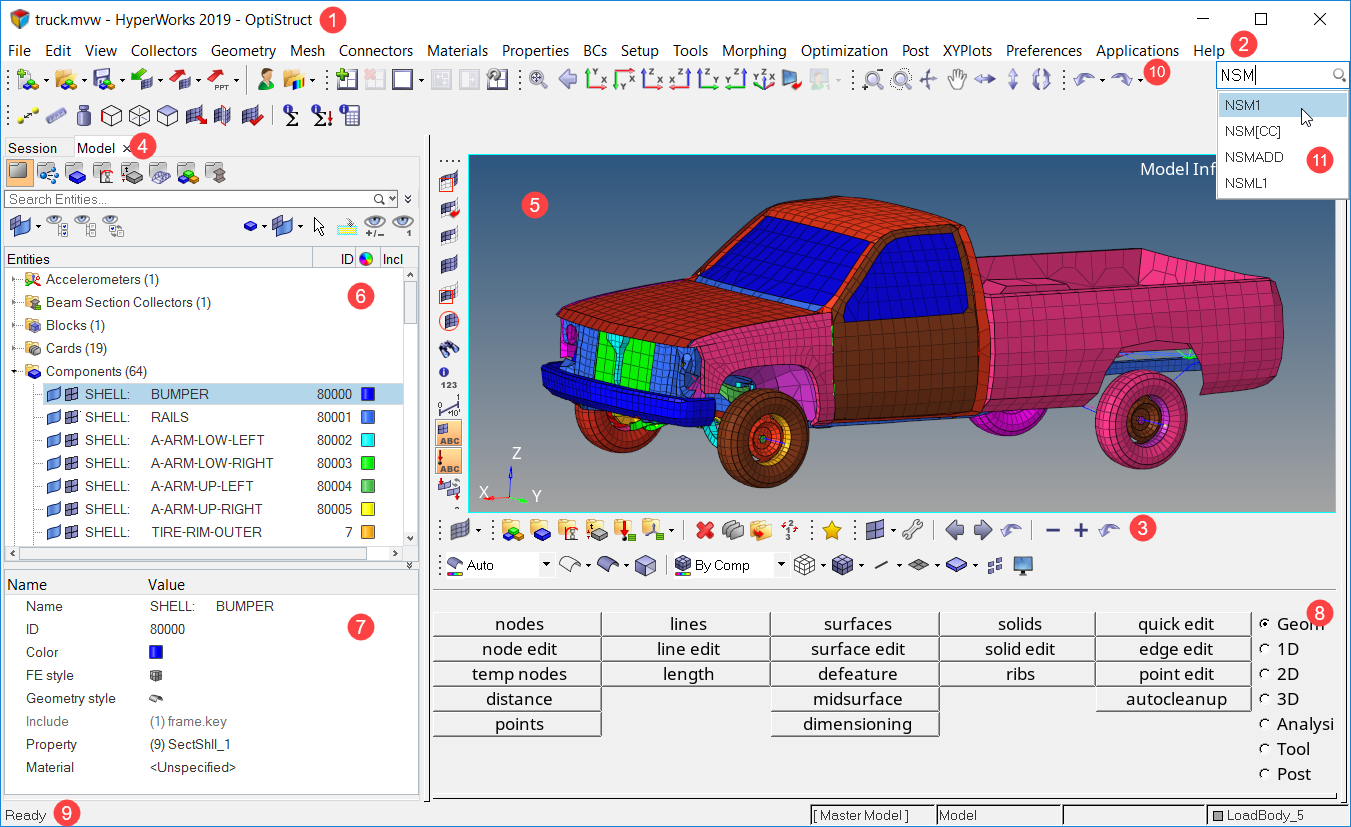This screenshot has height=827, width=1351.
Task: Select the 2D page radio button
Action: 1265,674
